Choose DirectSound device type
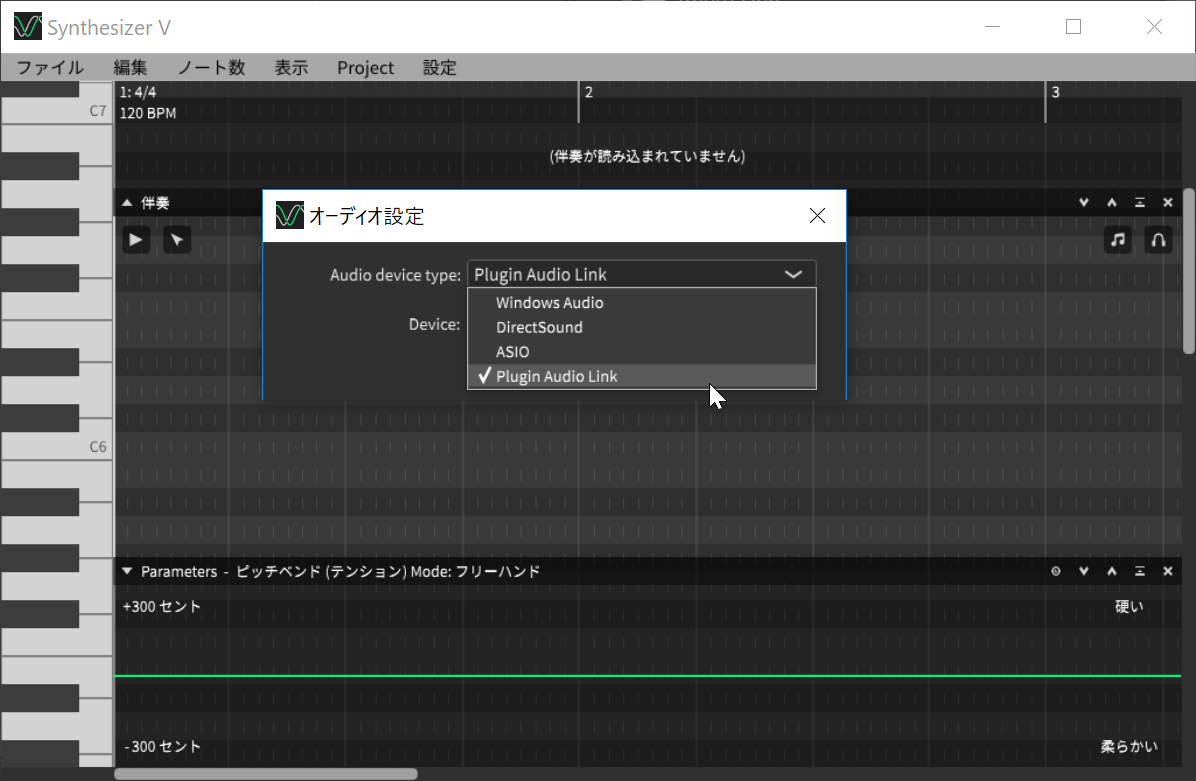1196x781 pixels. [641, 327]
